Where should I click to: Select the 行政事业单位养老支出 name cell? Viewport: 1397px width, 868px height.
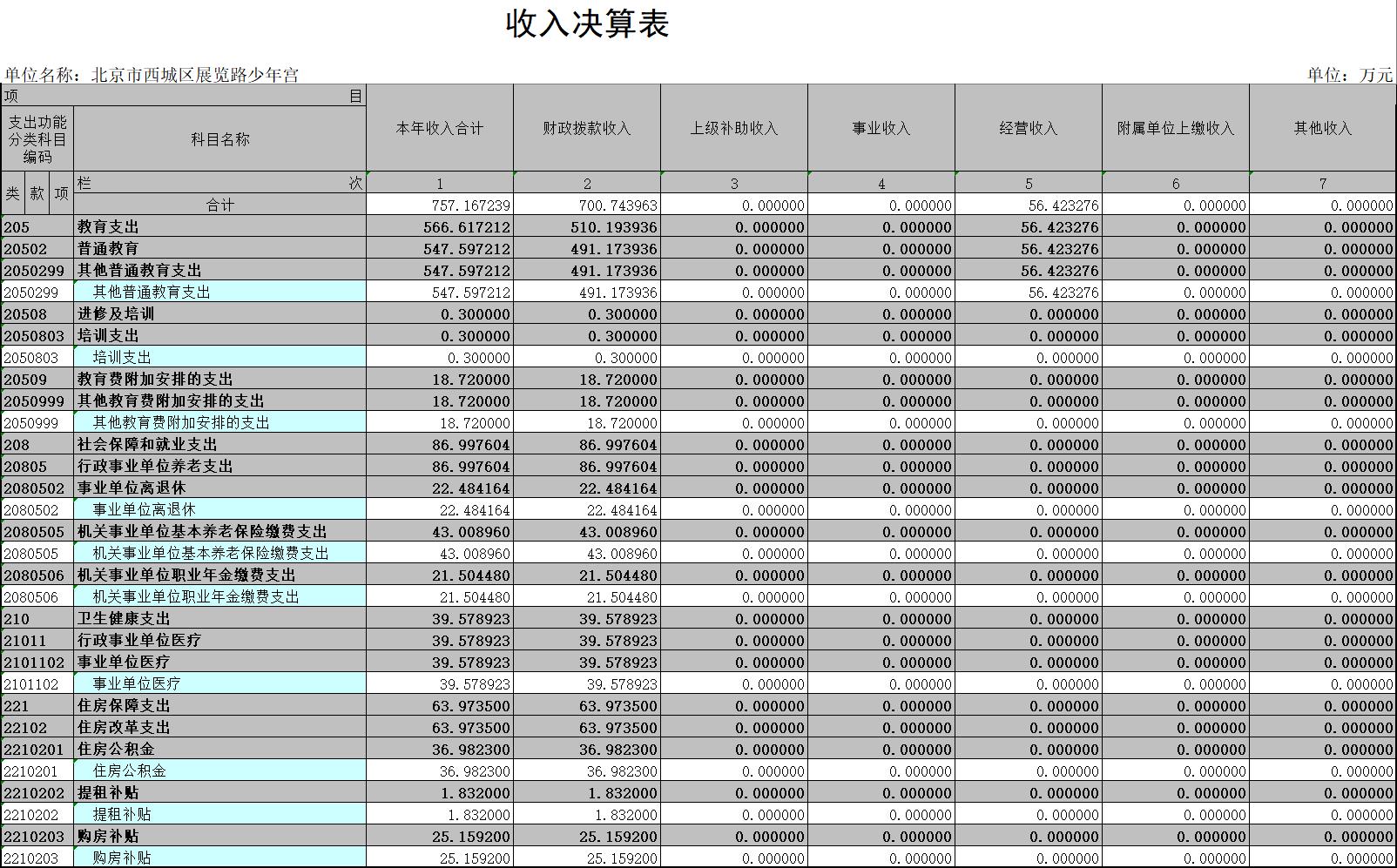pos(220,466)
